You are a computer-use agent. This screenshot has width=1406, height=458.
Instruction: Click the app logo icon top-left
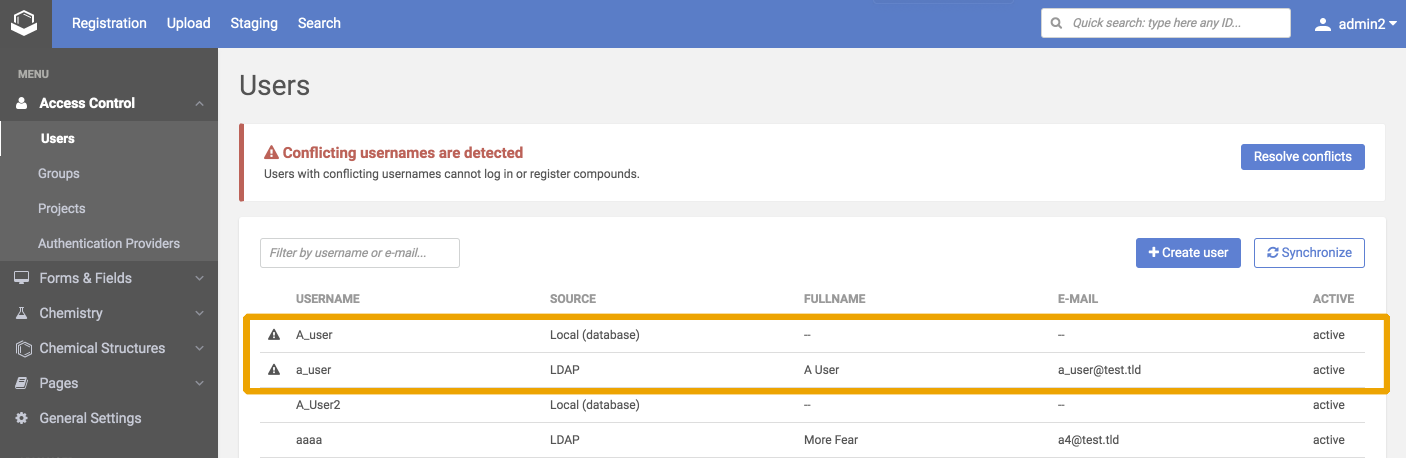tap(24, 22)
